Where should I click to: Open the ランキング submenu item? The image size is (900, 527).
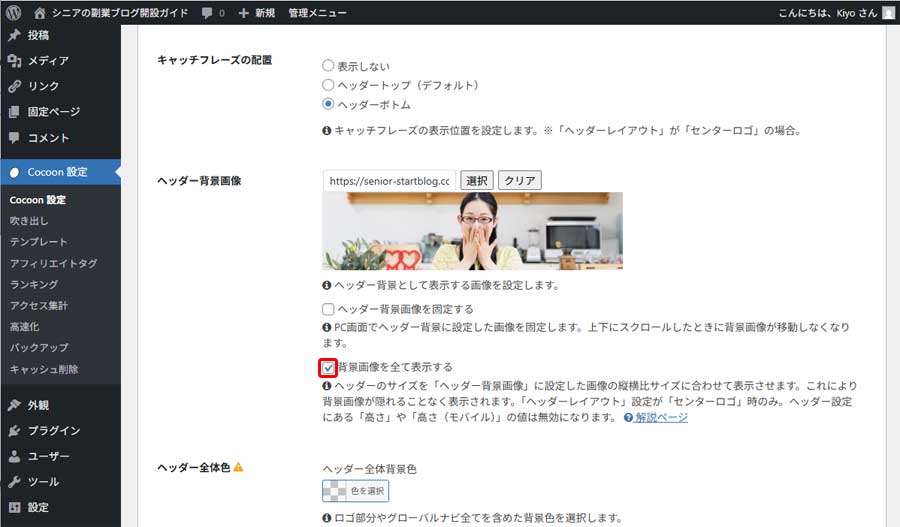click(x=34, y=284)
